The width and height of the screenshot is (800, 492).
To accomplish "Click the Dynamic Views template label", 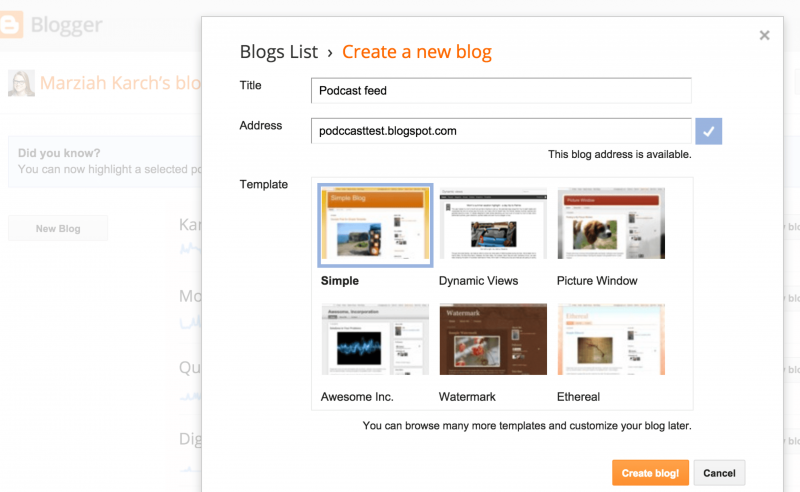I will [478, 281].
